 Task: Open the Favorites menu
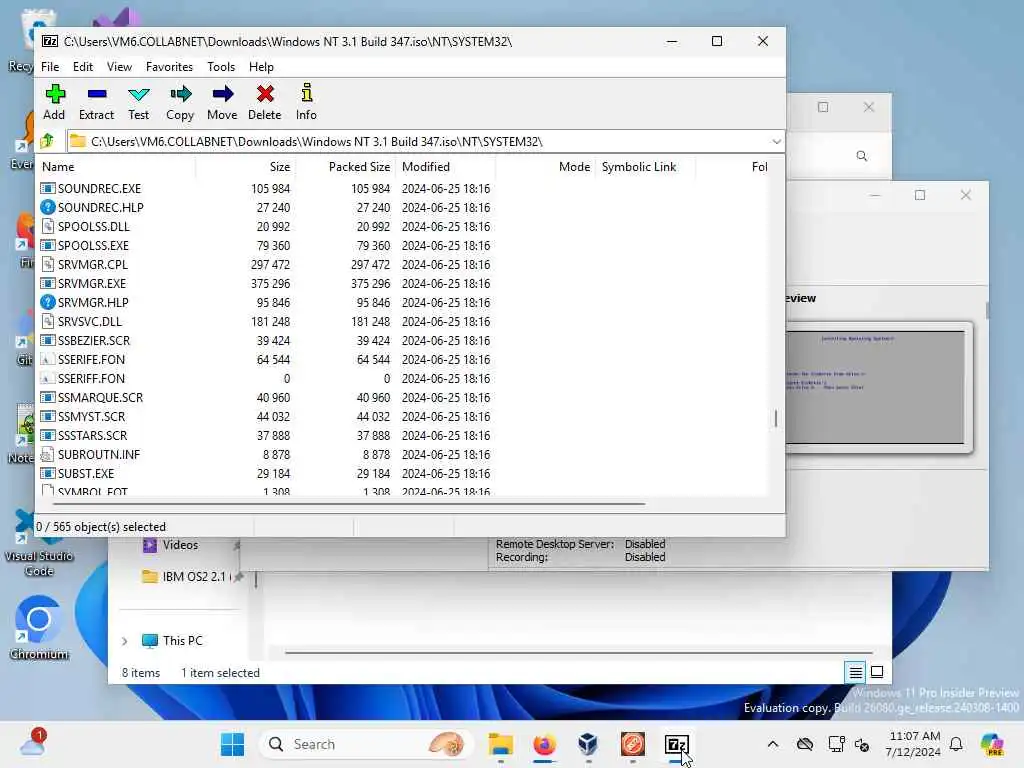click(x=169, y=67)
